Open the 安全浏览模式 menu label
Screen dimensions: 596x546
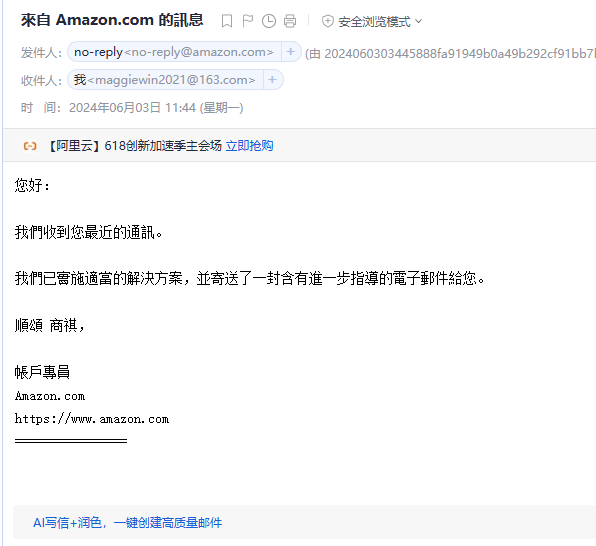tap(374, 22)
